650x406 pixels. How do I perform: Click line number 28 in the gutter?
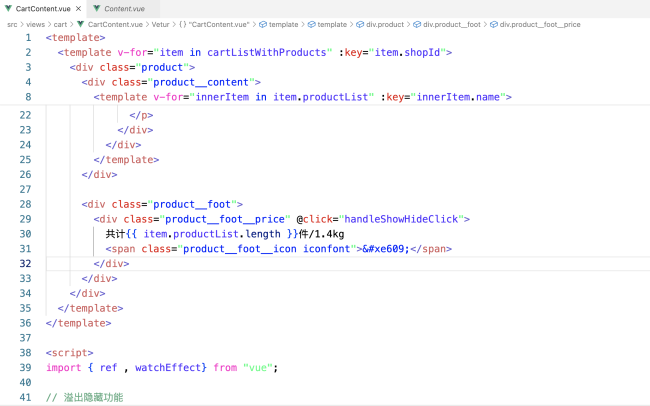coord(25,204)
